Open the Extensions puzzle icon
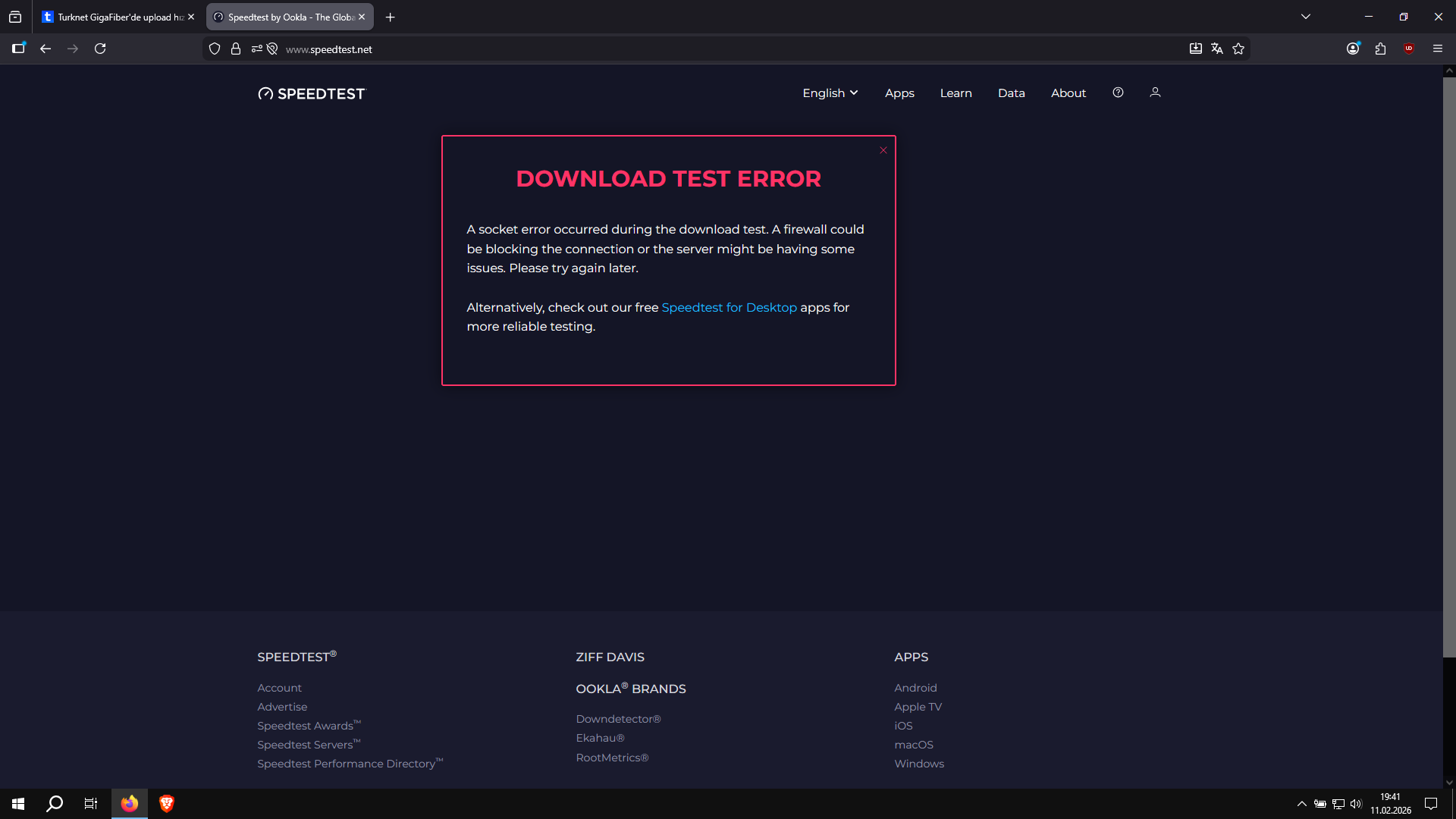1456x819 pixels. pyautogui.click(x=1380, y=49)
